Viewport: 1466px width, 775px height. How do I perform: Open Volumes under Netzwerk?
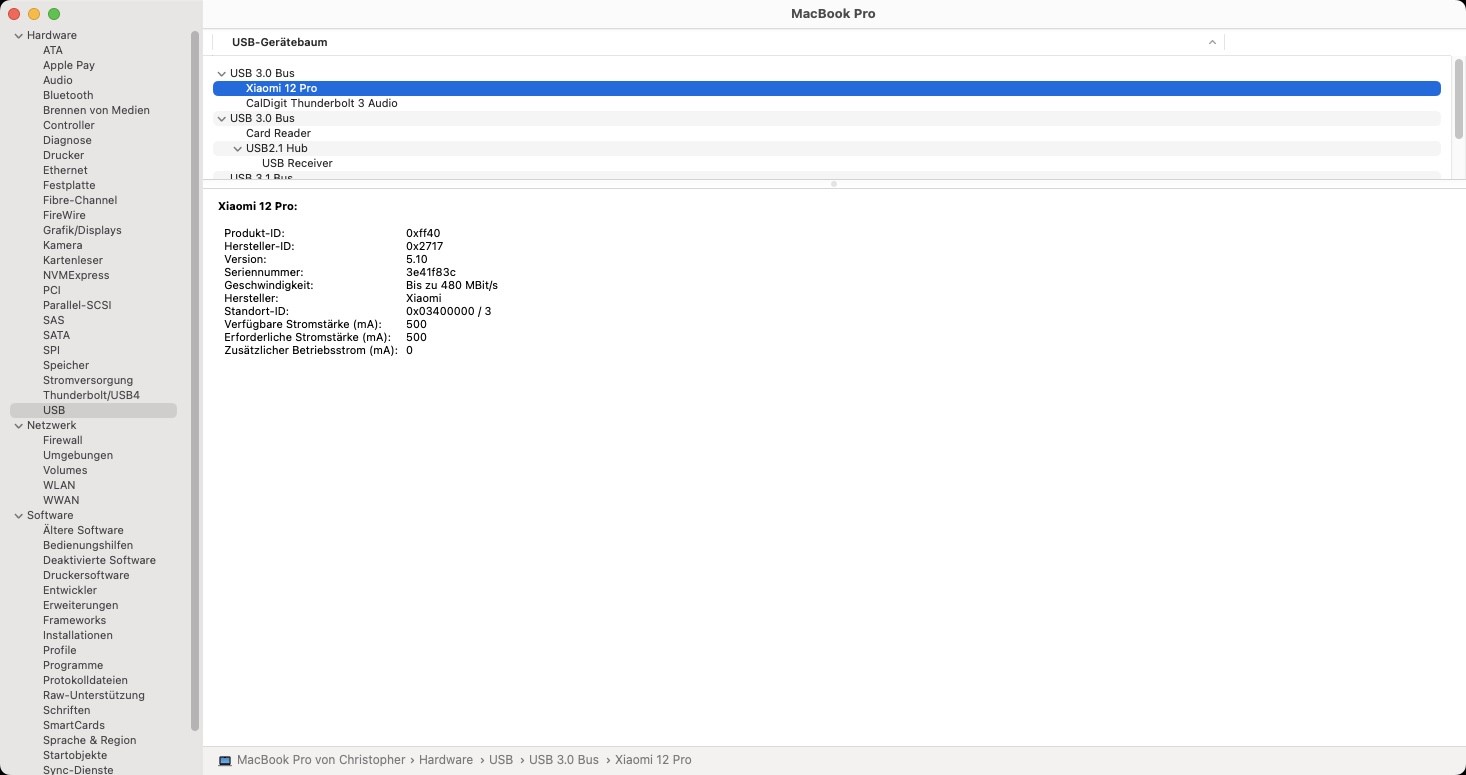pyautogui.click(x=65, y=470)
